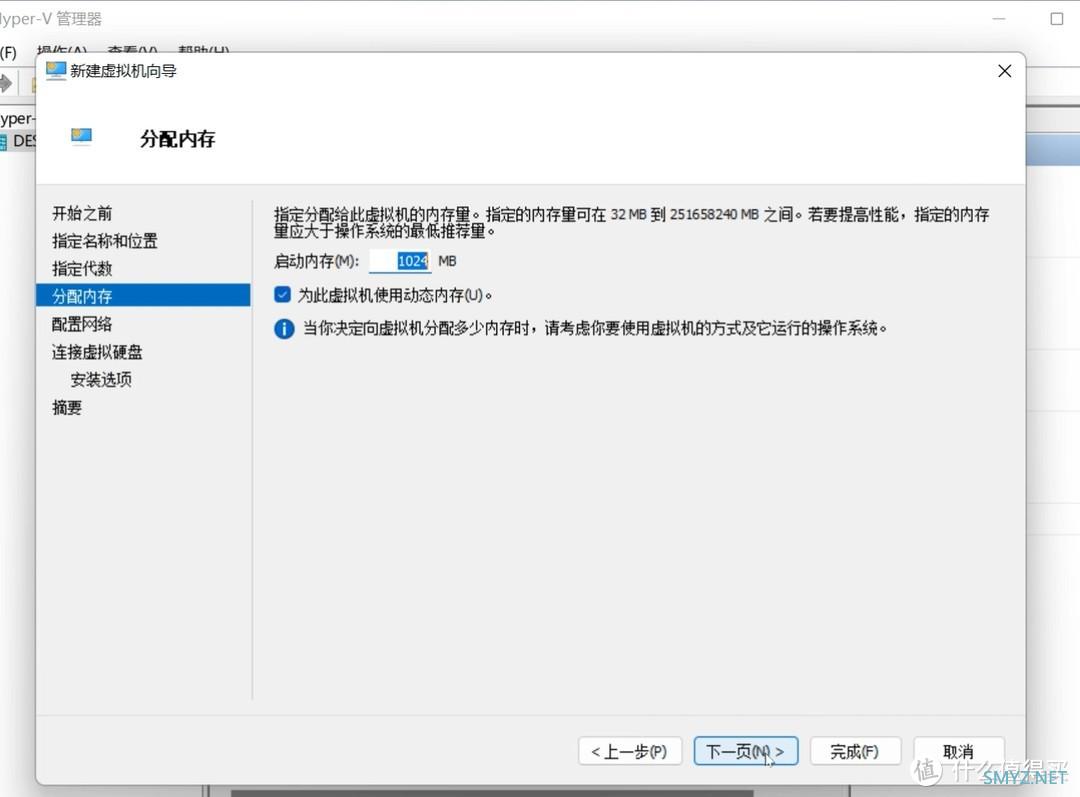This screenshot has width=1080, height=797.
Task: Open 连接虚拟硬盘 step in sidebar
Action: click(97, 352)
